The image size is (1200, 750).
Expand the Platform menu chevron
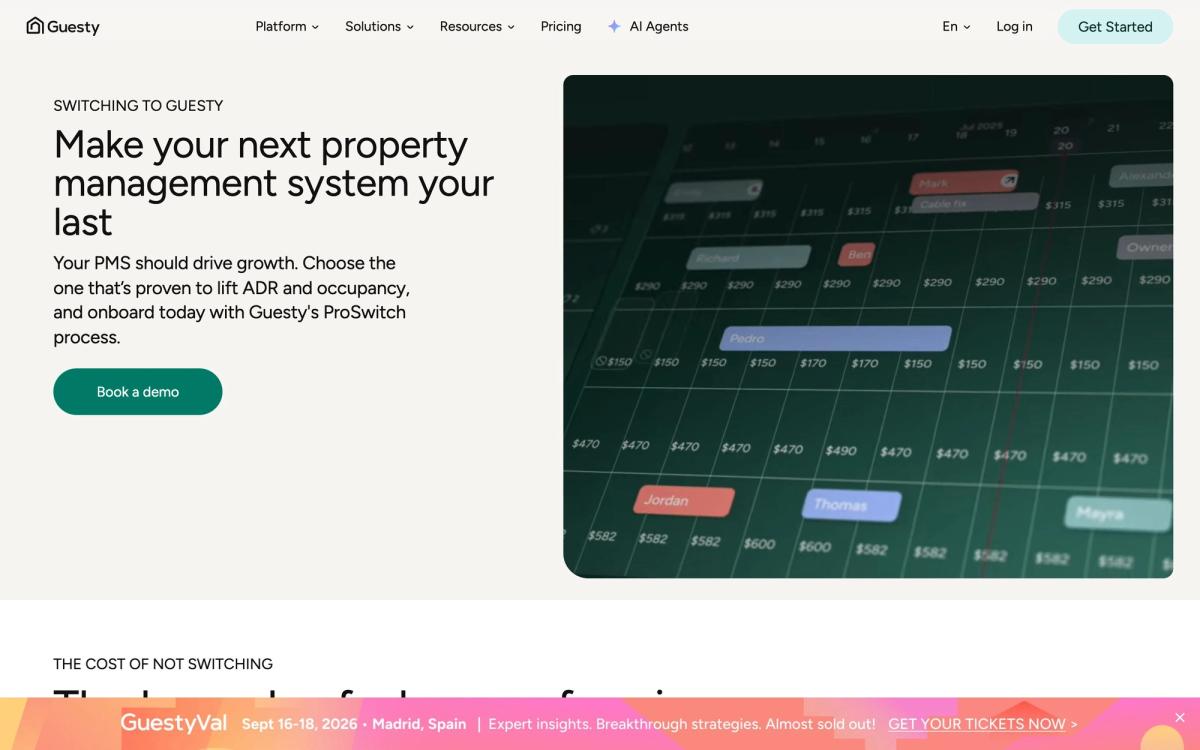(x=315, y=27)
